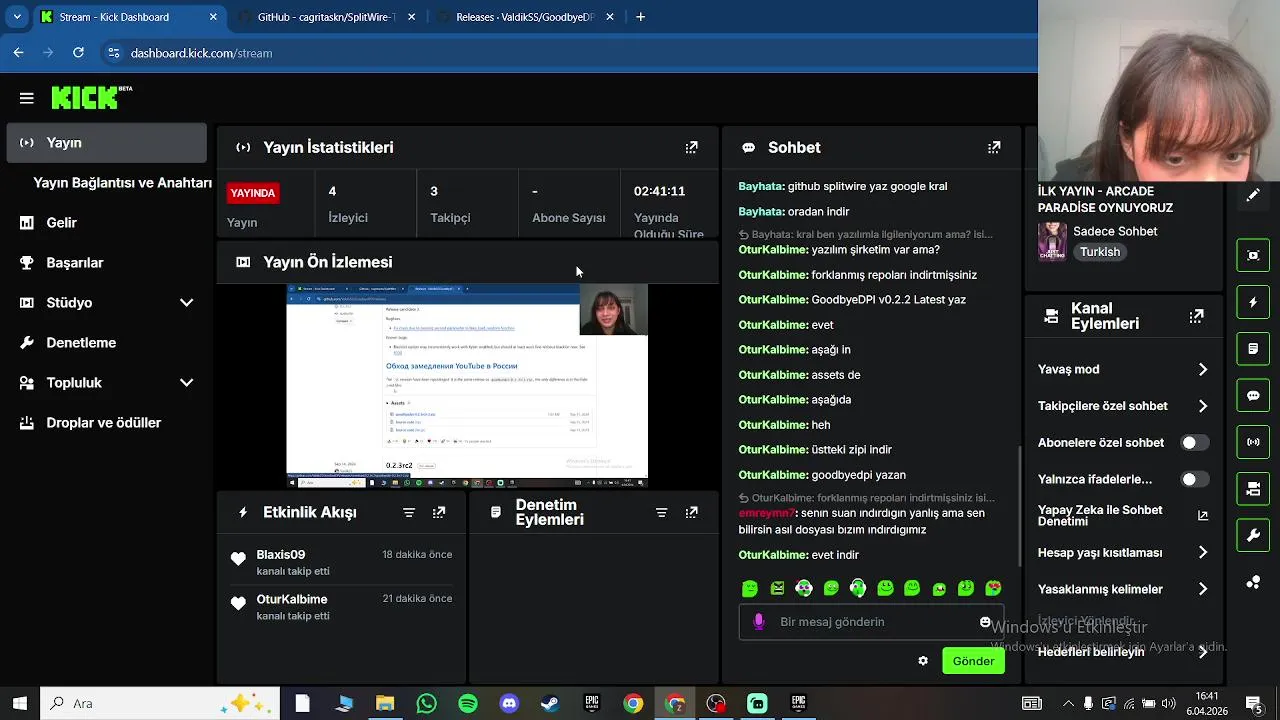
Task: Open a new browser tab
Action: coord(640,17)
